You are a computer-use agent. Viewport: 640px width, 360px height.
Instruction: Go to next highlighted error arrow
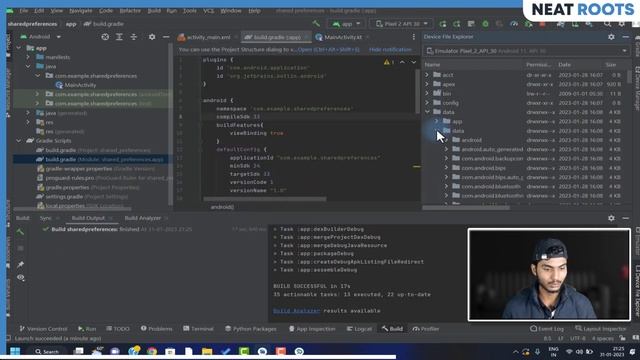(x=413, y=62)
